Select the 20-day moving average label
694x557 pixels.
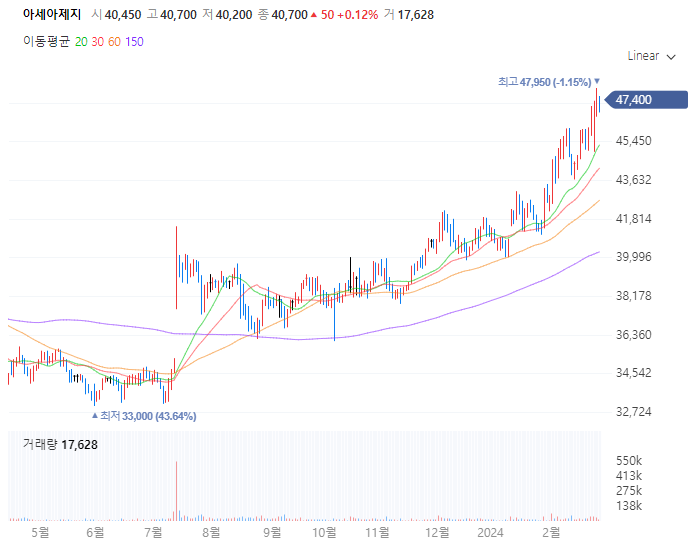(x=81, y=42)
